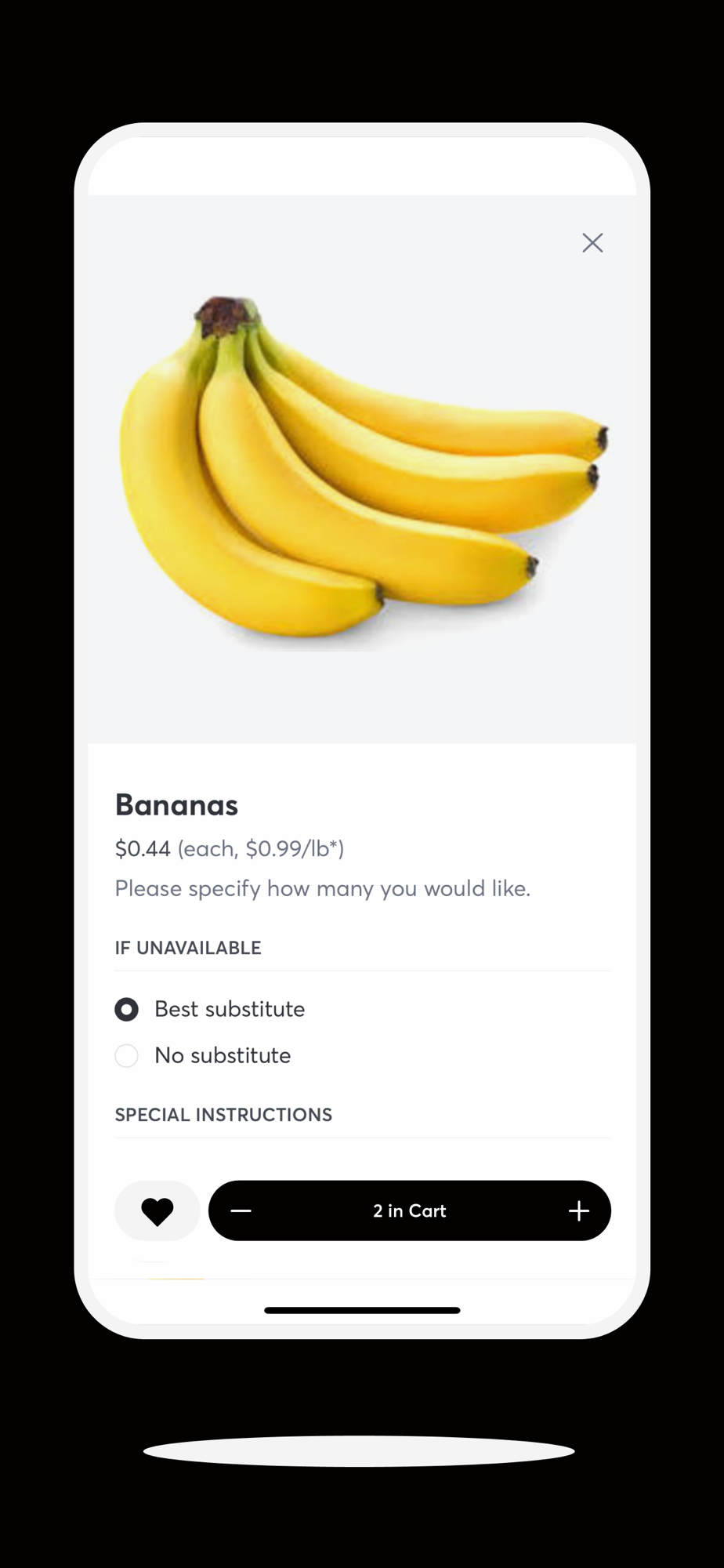
Task: Tap the $0.44 each price
Action: point(143,848)
